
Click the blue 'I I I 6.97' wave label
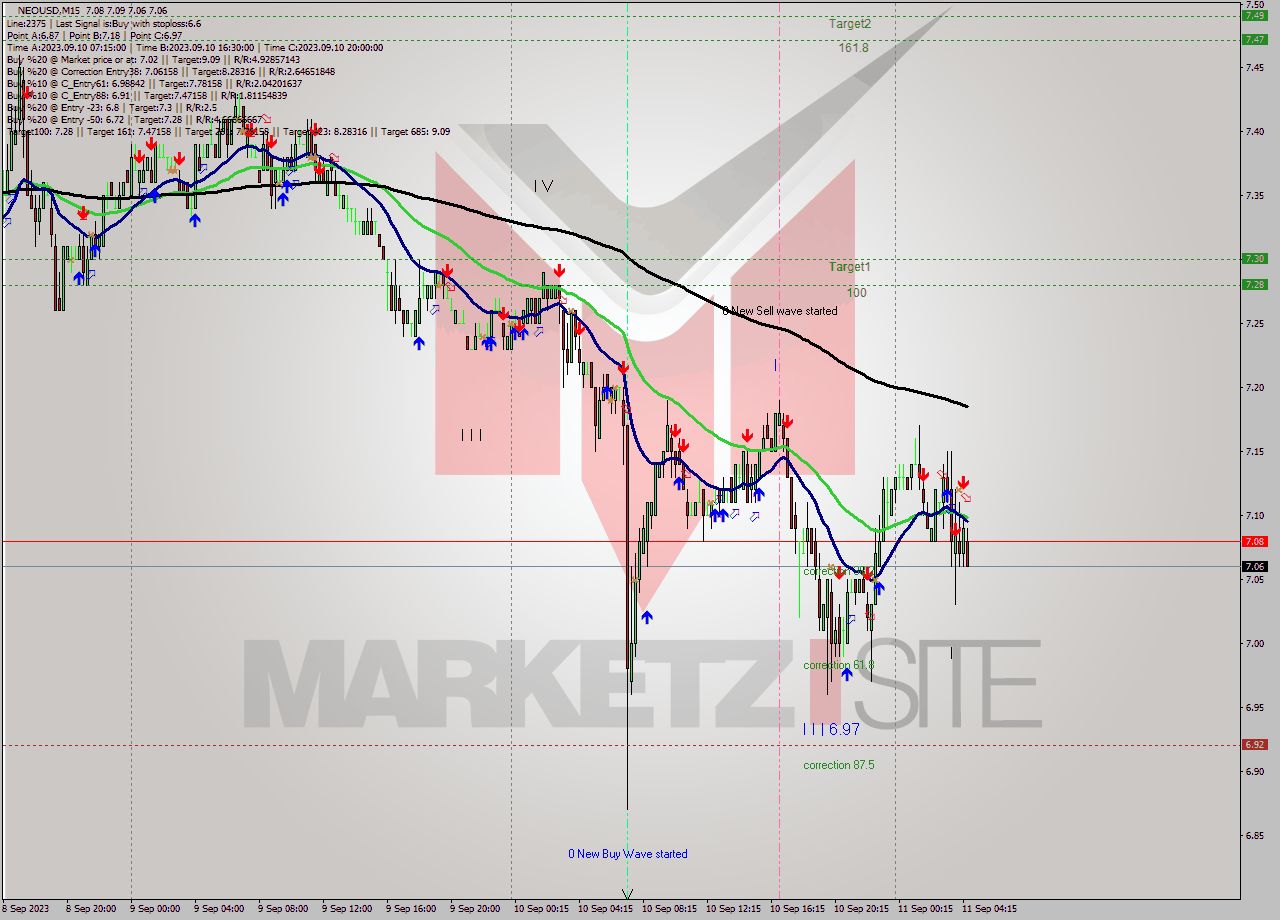832,730
